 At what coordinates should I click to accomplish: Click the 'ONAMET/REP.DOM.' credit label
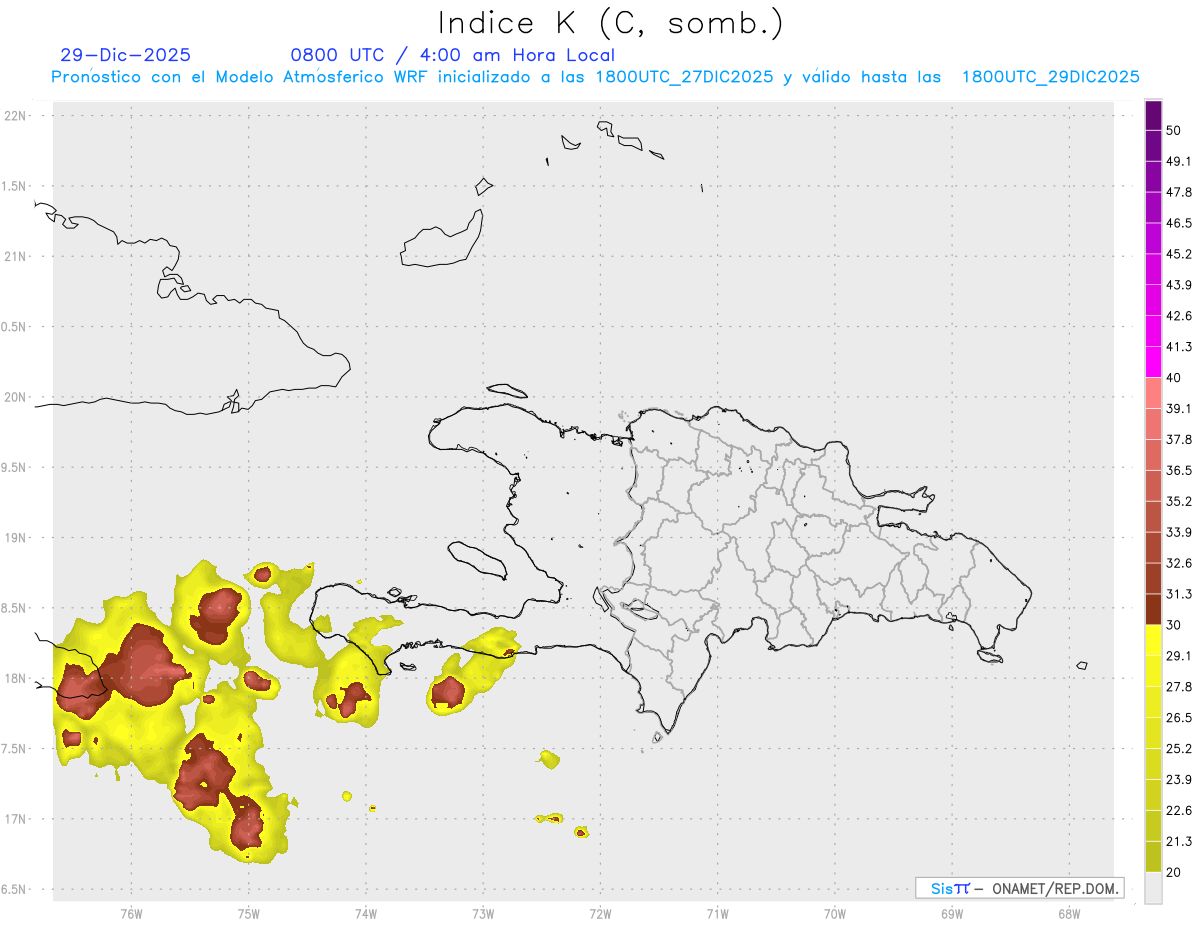[1056, 888]
